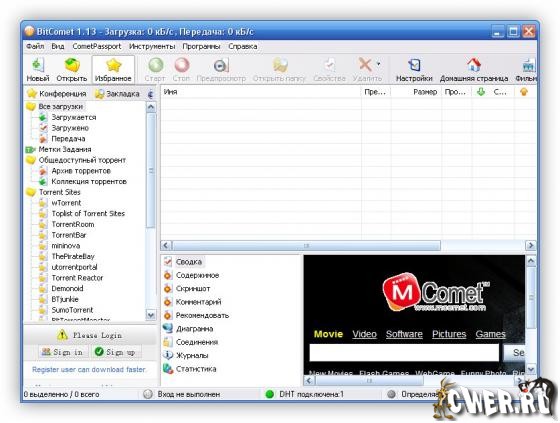Open the dropdown arrow beside Удалить
The image size is (560, 423).
pyautogui.click(x=379, y=64)
